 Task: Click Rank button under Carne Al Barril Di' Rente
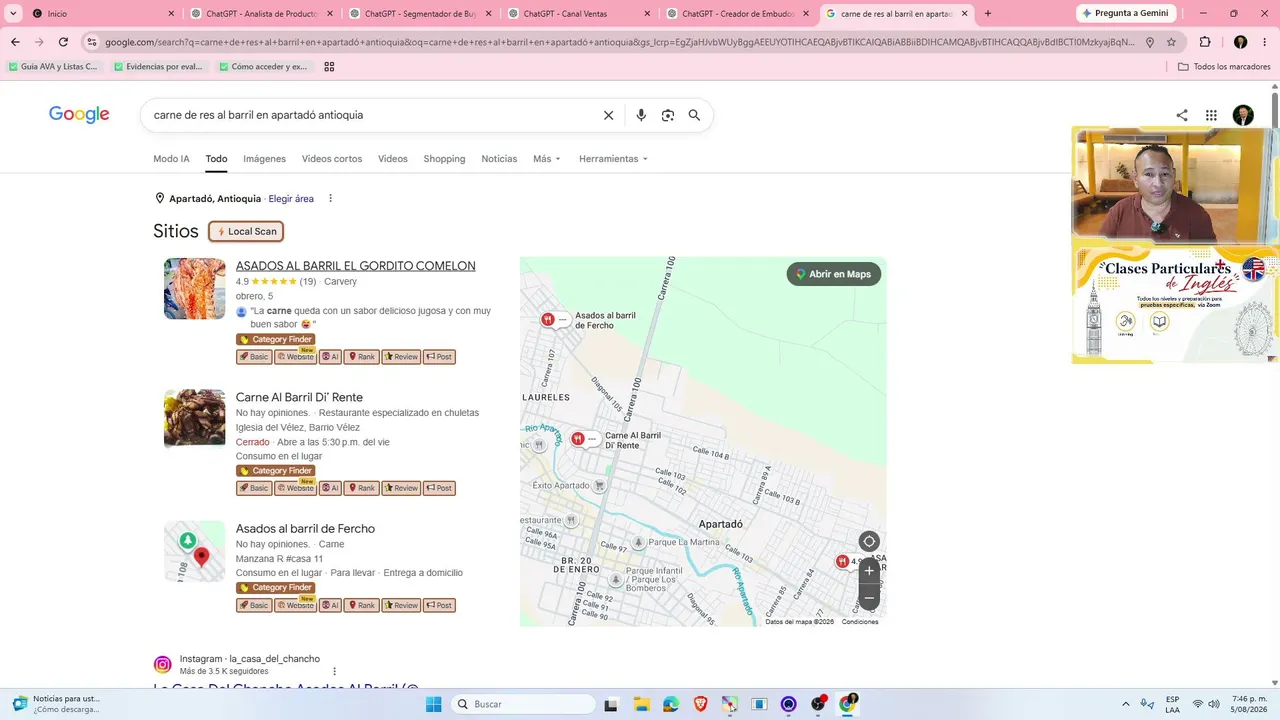click(361, 488)
